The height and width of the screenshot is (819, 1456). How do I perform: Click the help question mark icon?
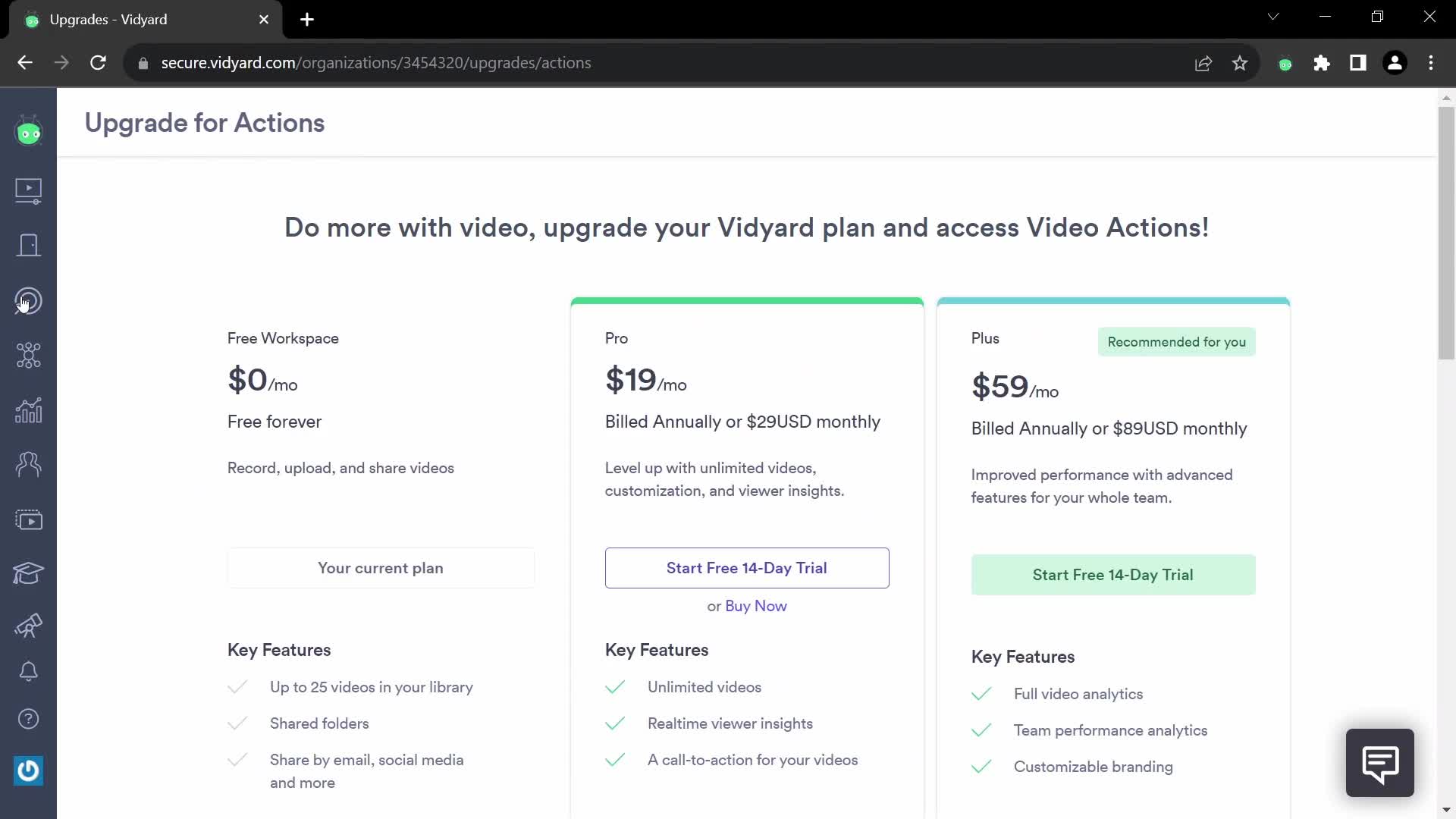[28, 719]
